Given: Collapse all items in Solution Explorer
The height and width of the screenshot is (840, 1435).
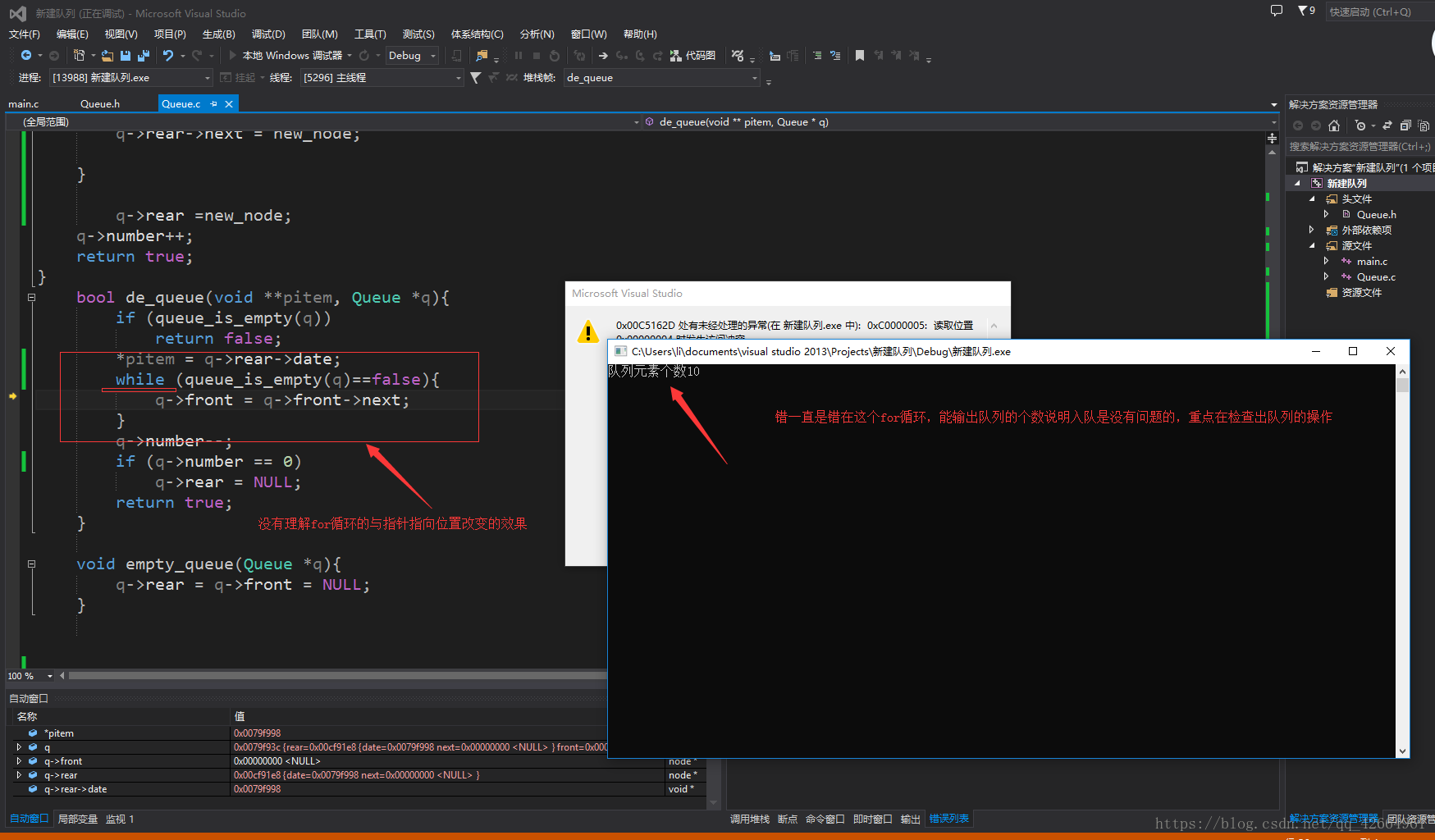Looking at the screenshot, I should point(1405,126).
